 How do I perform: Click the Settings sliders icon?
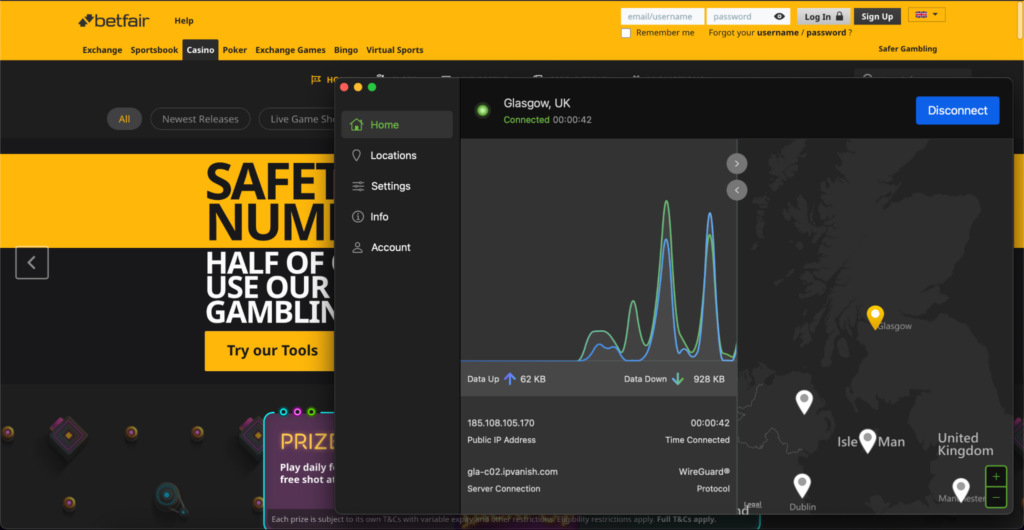[x=358, y=186]
